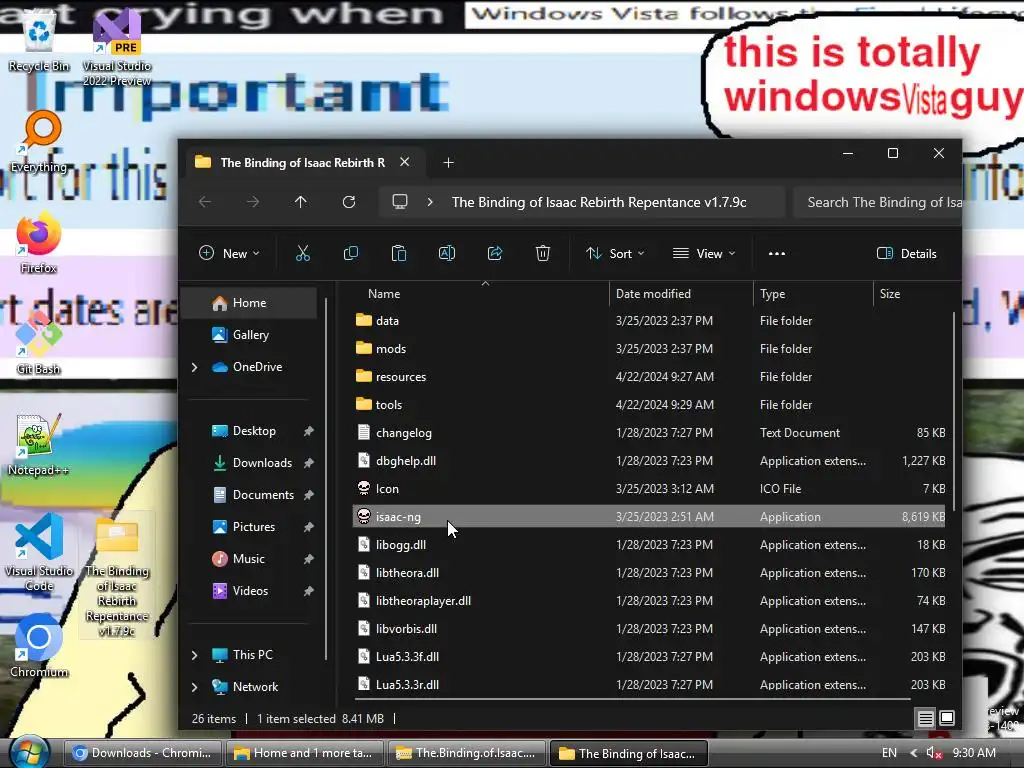Select Visual Studio 2022 Preview desktop icon
The width and height of the screenshot is (1024, 768).
click(117, 47)
